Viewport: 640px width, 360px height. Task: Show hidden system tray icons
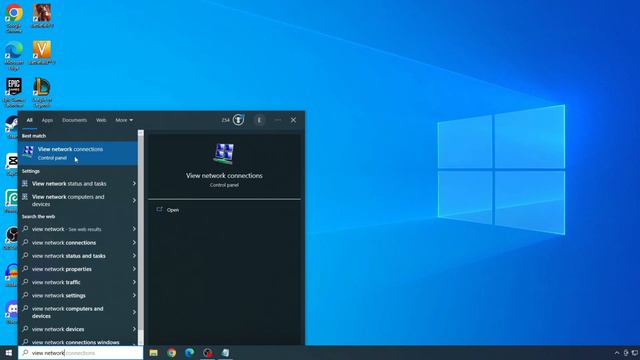point(617,353)
